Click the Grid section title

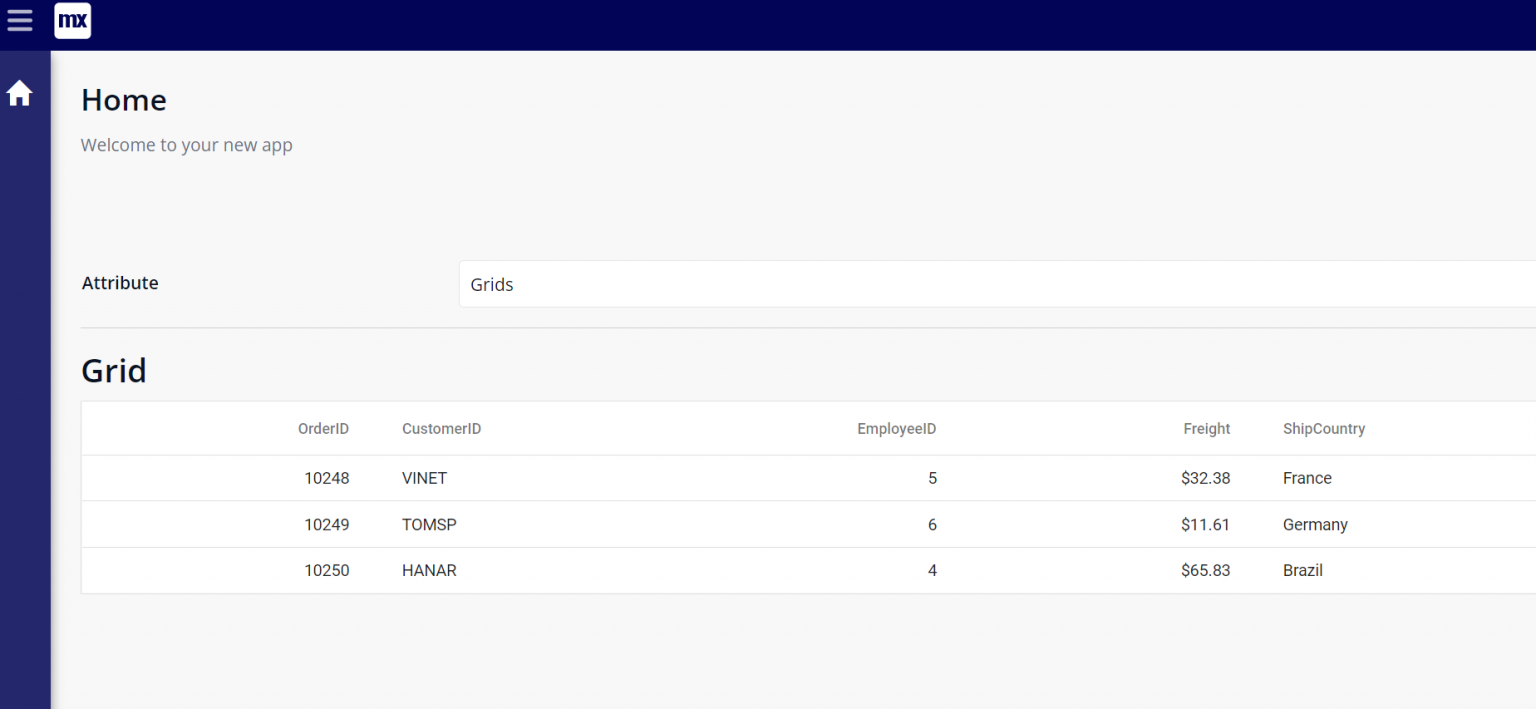click(x=113, y=370)
